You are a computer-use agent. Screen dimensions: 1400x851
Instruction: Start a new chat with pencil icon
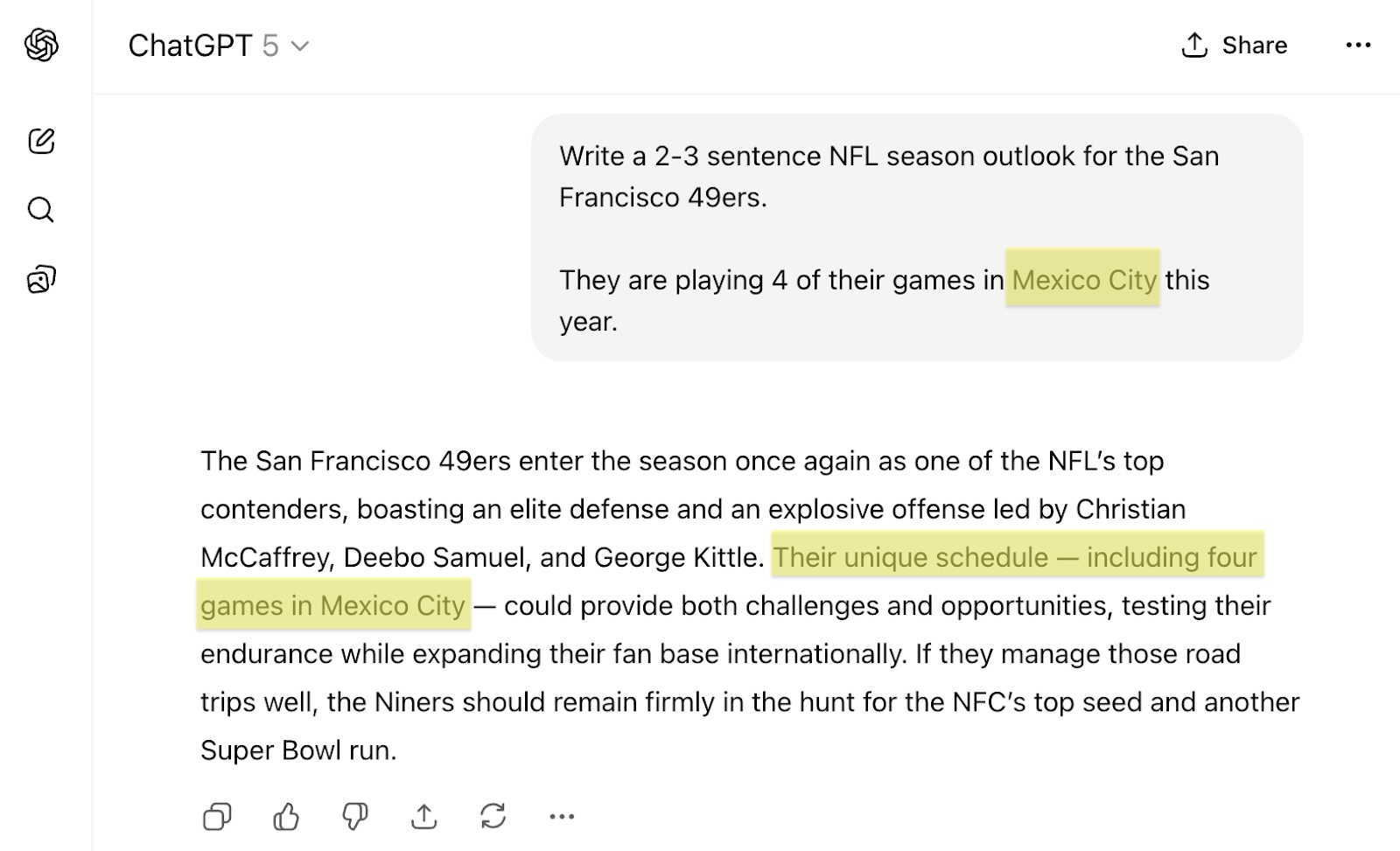pos(41,141)
